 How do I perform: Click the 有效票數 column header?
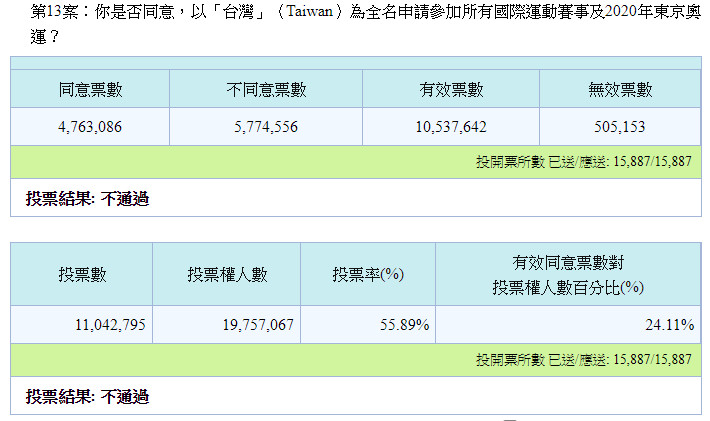(x=451, y=90)
